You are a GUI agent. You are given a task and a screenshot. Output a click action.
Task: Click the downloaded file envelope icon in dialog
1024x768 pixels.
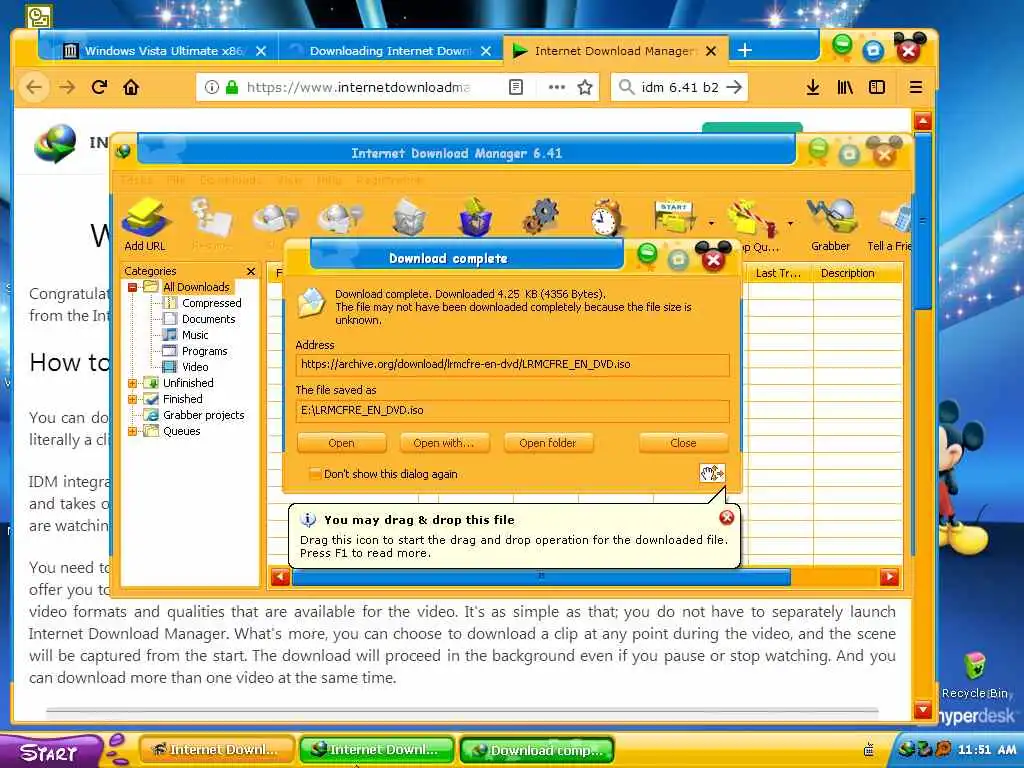coord(312,303)
